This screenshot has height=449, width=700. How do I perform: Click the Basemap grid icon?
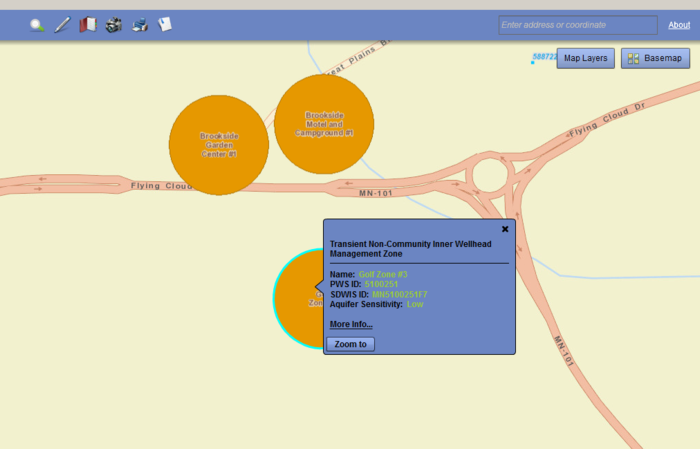634,59
